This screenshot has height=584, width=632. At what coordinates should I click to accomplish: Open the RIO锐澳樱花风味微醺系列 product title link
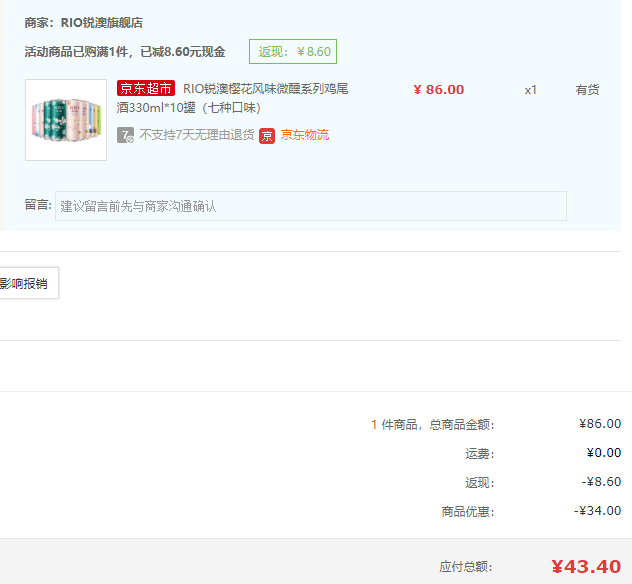click(x=233, y=98)
